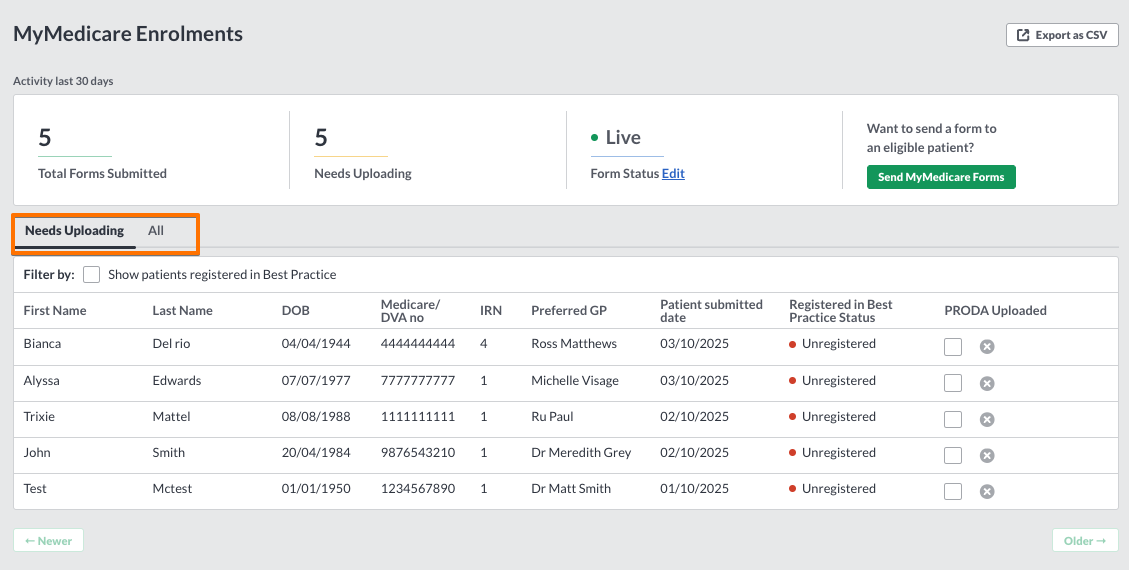Click the Medicare number 9876543210
Viewport: 1129px width, 570px height.
click(418, 453)
